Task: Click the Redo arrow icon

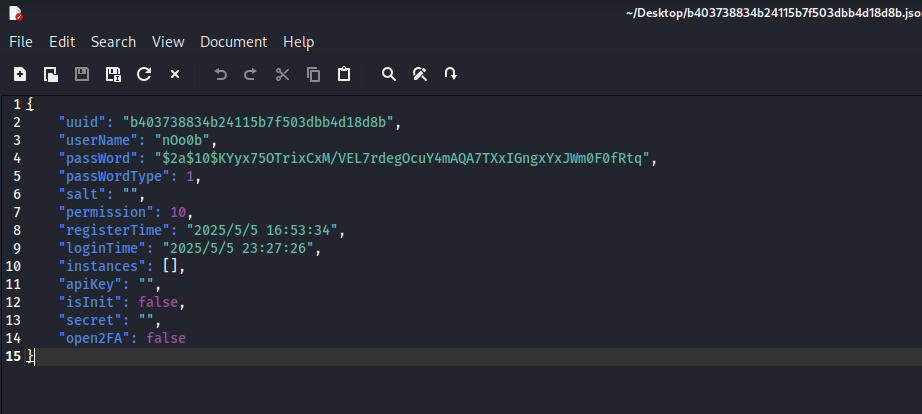Action: pyautogui.click(x=251, y=74)
